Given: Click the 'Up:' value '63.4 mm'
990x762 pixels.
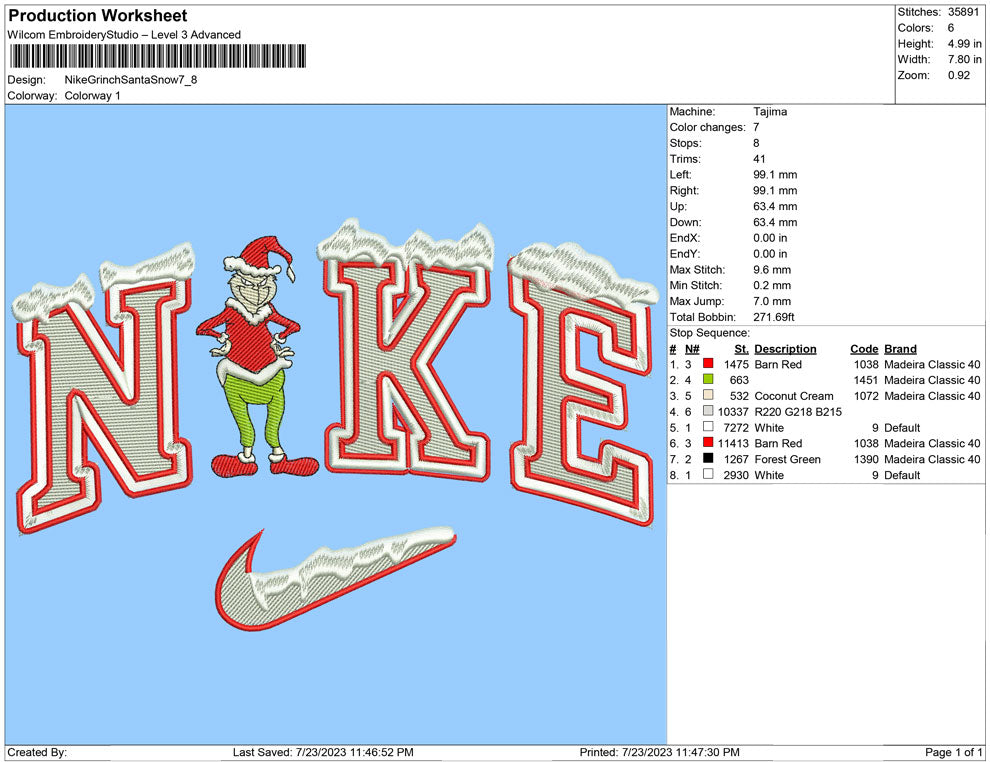Looking at the screenshot, I should pyautogui.click(x=775, y=206).
